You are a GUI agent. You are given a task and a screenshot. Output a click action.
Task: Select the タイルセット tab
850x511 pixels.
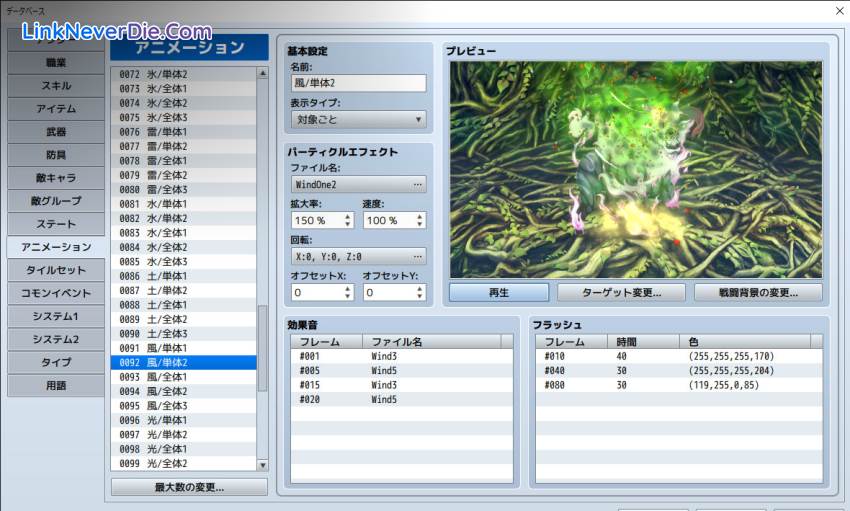(x=56, y=270)
